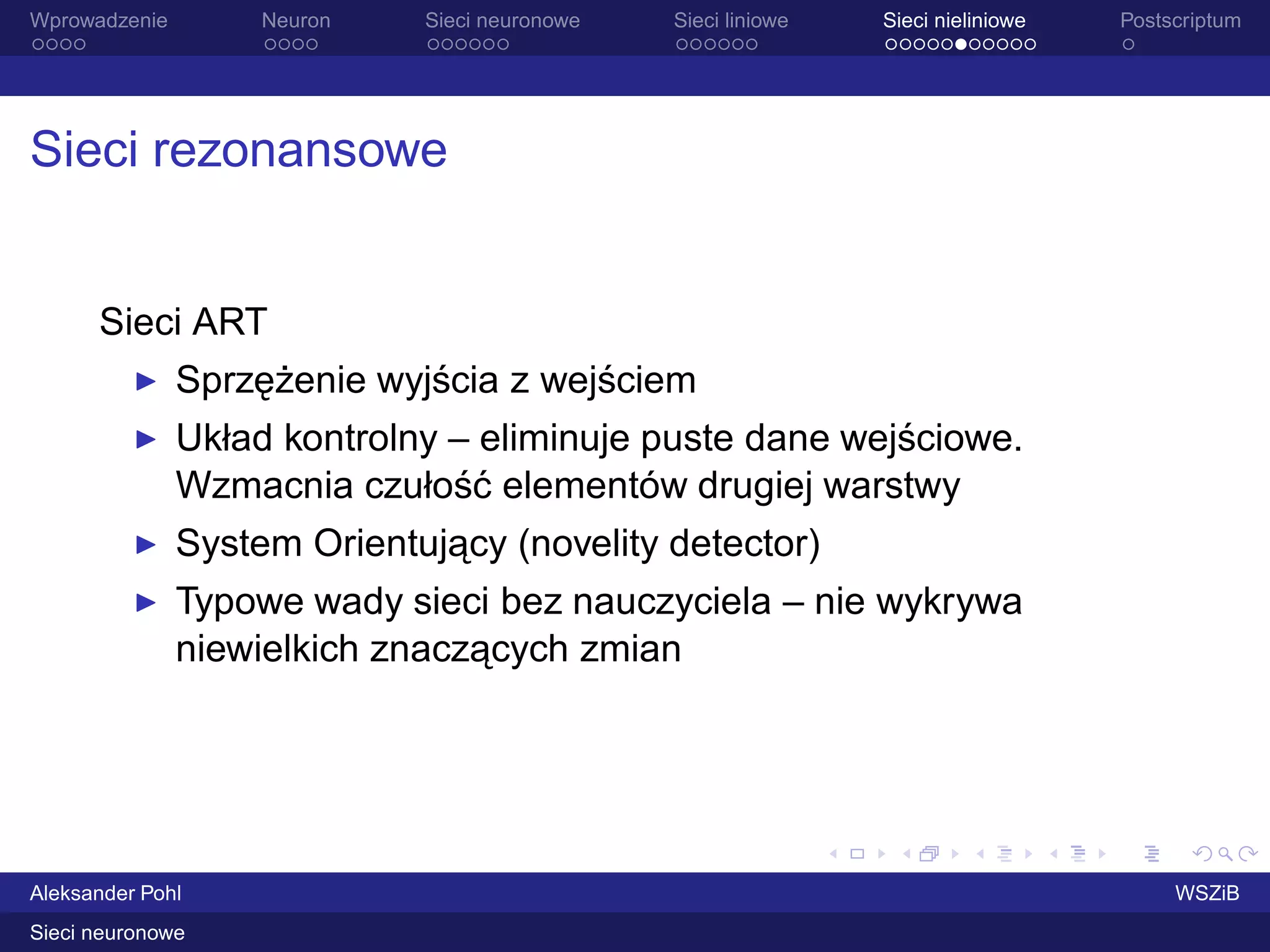Viewport: 1270px width, 952px height.
Task: Click text System Orientujący (novelity detector)
Action: tap(498, 544)
